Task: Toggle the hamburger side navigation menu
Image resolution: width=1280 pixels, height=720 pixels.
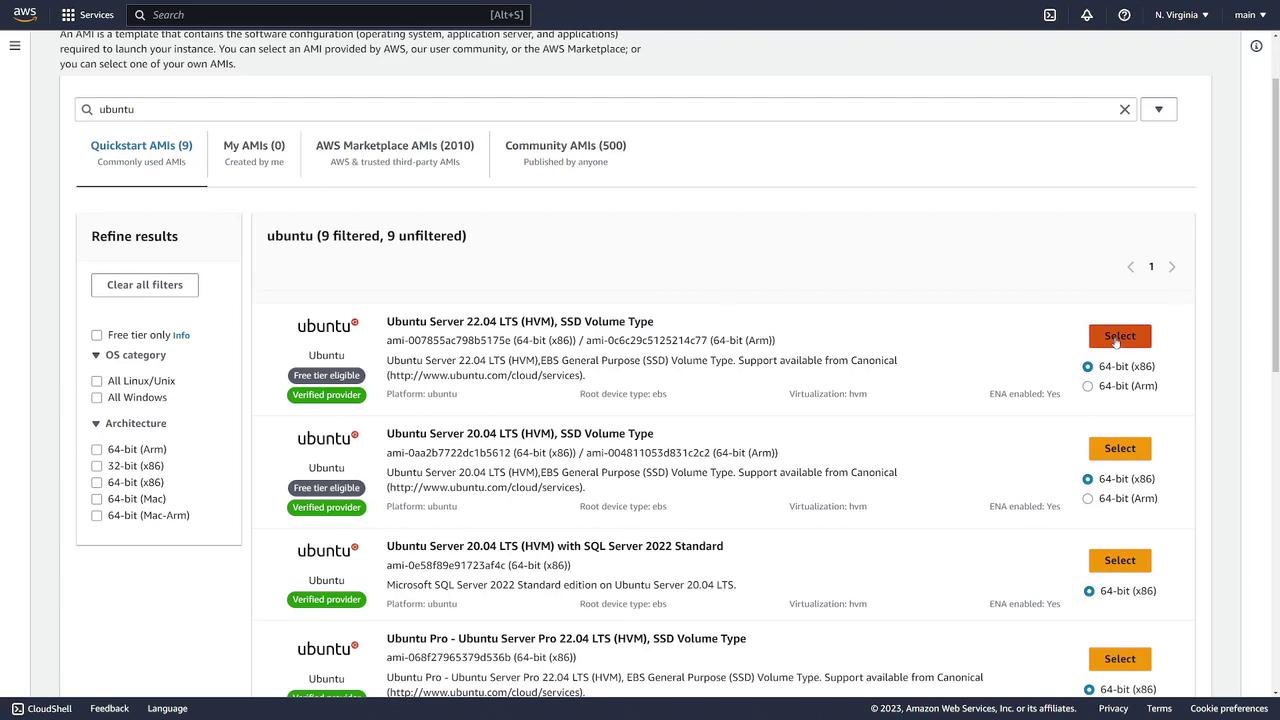Action: [x=15, y=45]
